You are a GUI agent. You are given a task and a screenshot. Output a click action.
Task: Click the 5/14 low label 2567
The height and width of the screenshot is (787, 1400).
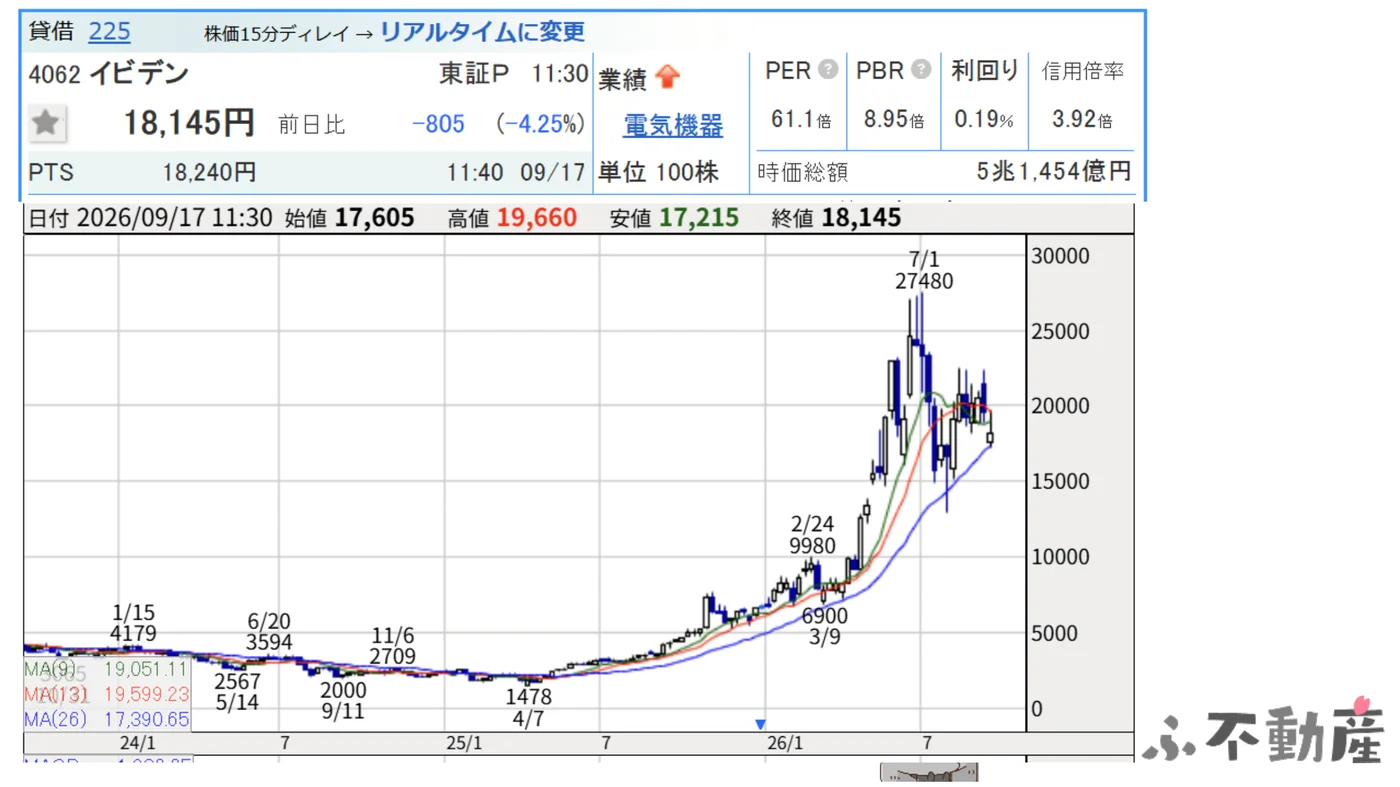tap(237, 681)
